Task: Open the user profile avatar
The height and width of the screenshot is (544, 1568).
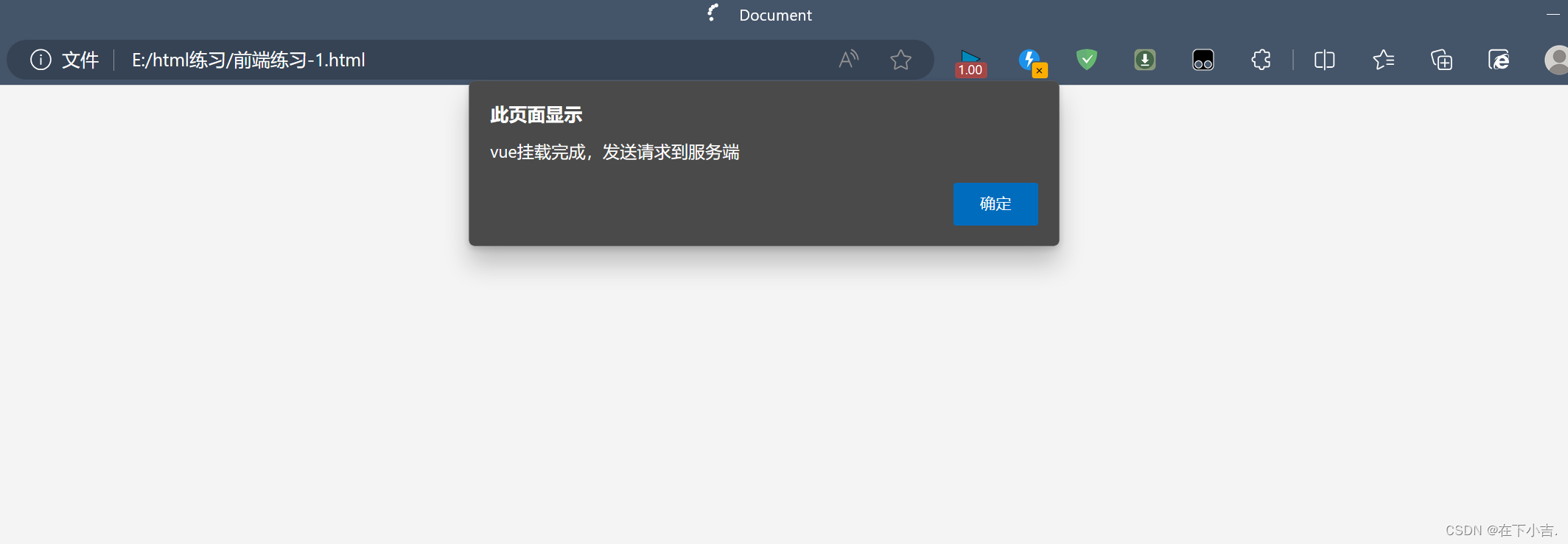Action: pos(1556,60)
